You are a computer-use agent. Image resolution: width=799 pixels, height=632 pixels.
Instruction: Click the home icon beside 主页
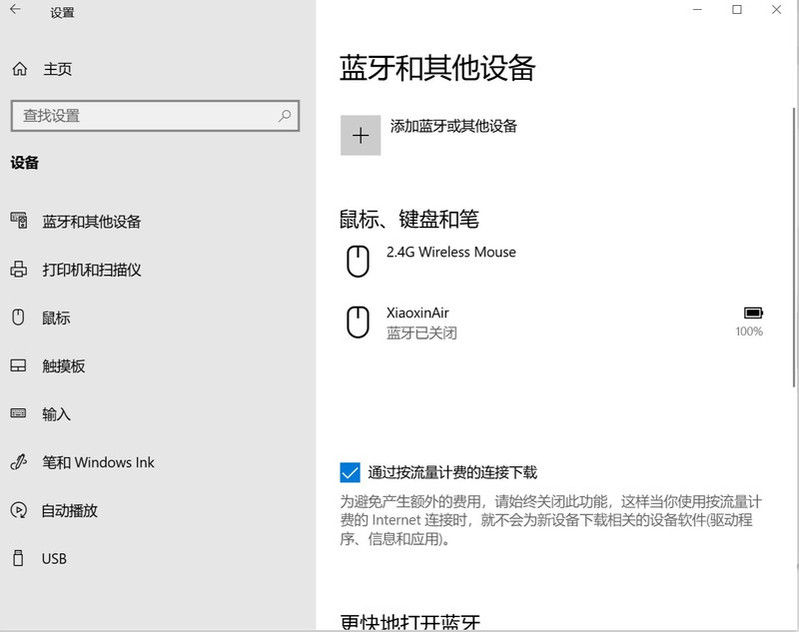[x=19, y=70]
